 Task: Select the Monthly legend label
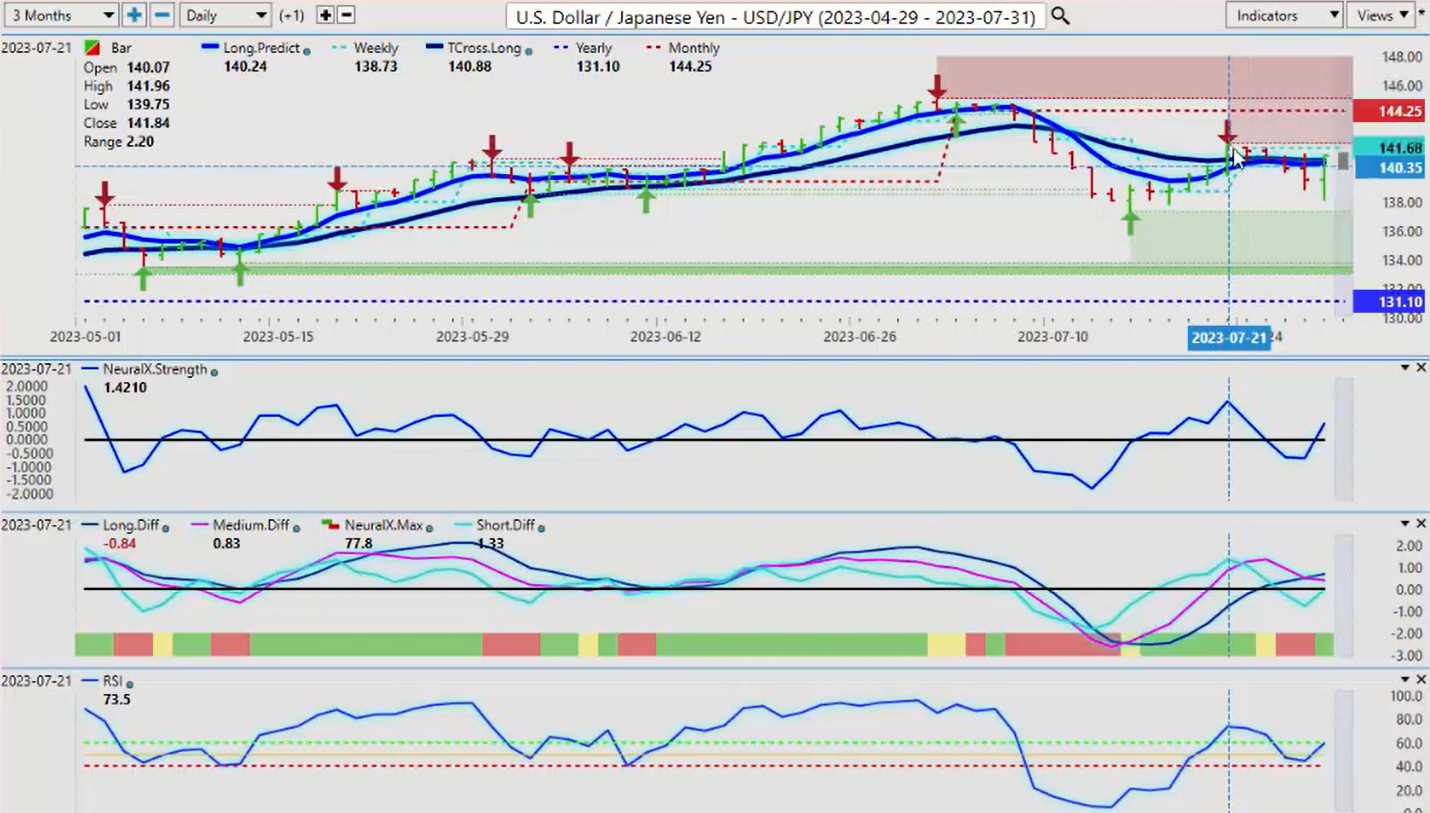[x=693, y=48]
